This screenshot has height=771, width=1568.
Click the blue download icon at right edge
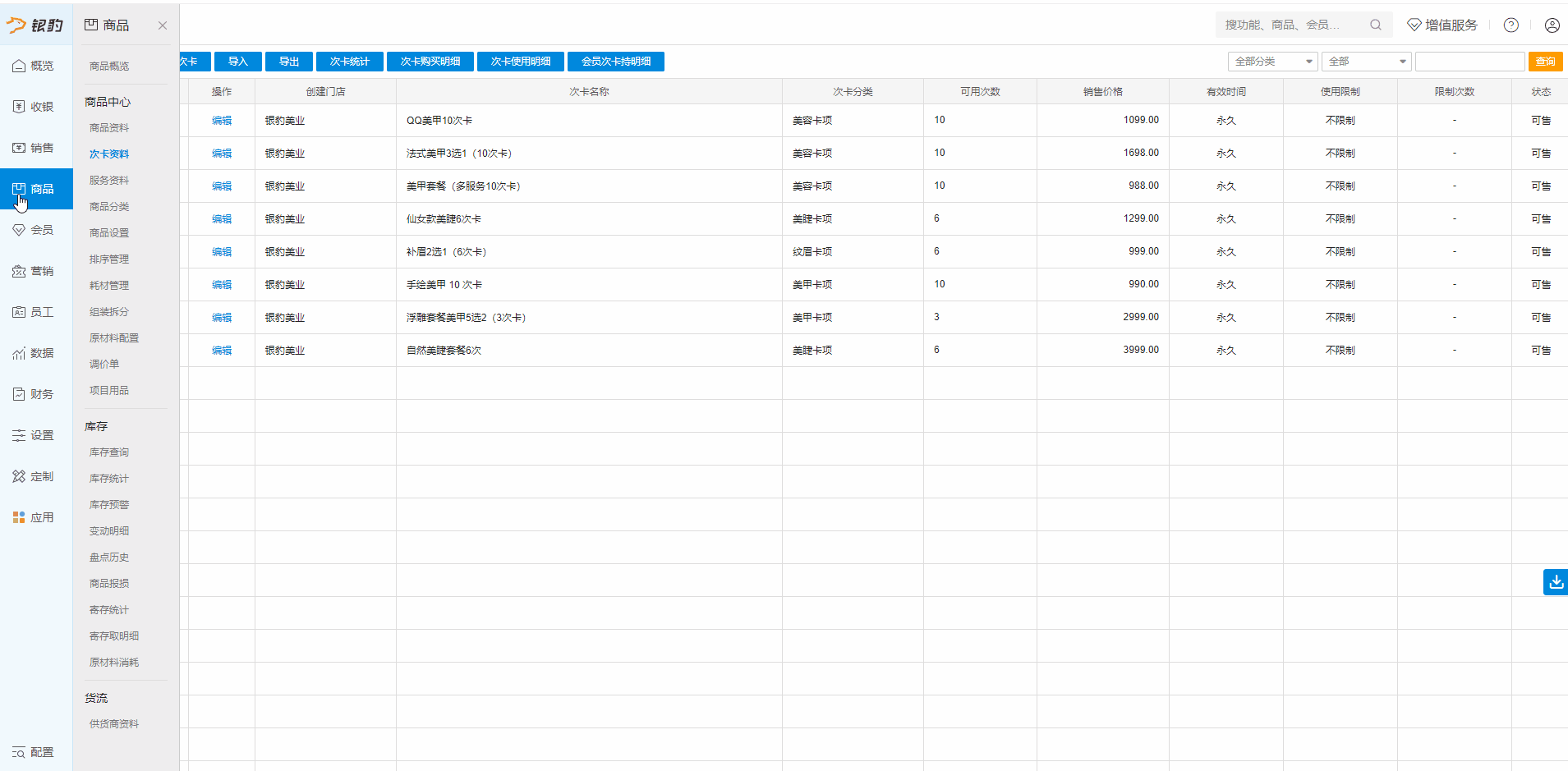point(1555,582)
